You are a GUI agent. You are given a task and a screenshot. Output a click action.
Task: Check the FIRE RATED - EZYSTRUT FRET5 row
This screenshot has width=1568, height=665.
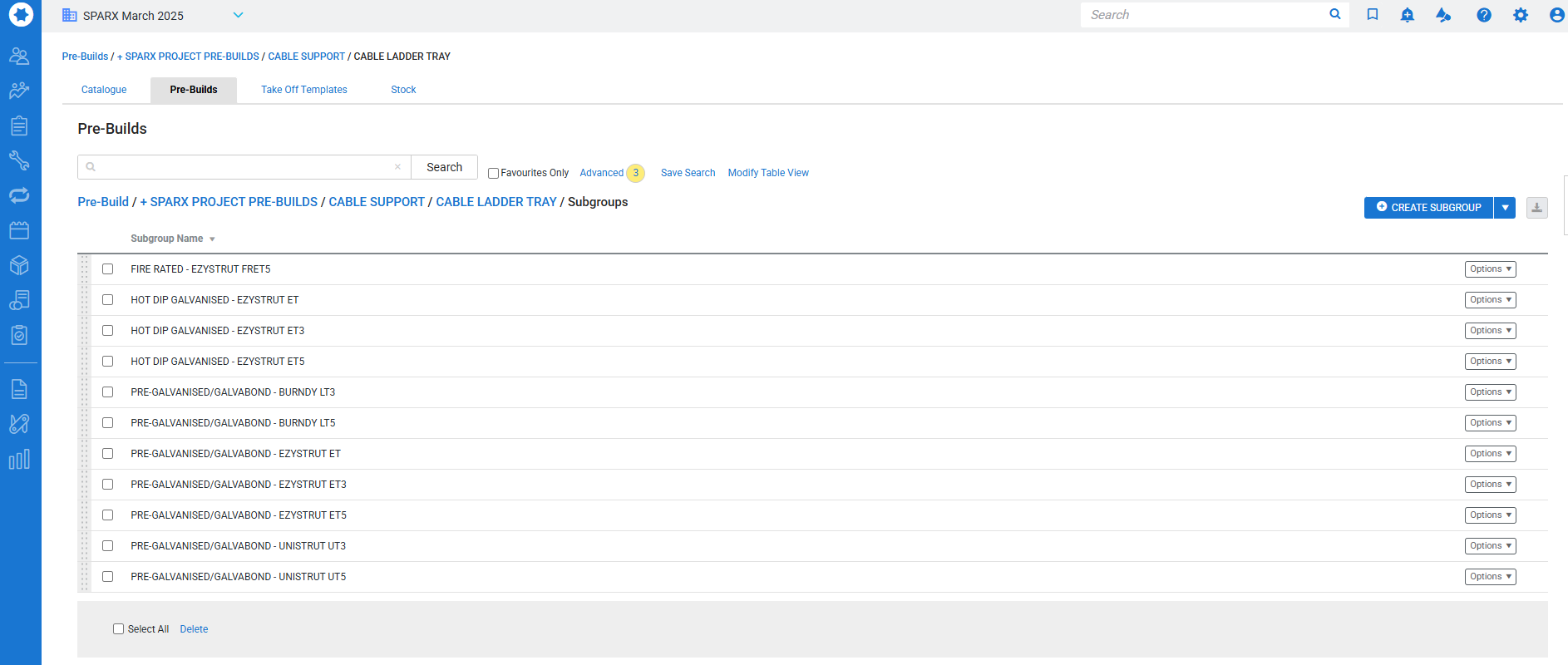[x=107, y=269]
